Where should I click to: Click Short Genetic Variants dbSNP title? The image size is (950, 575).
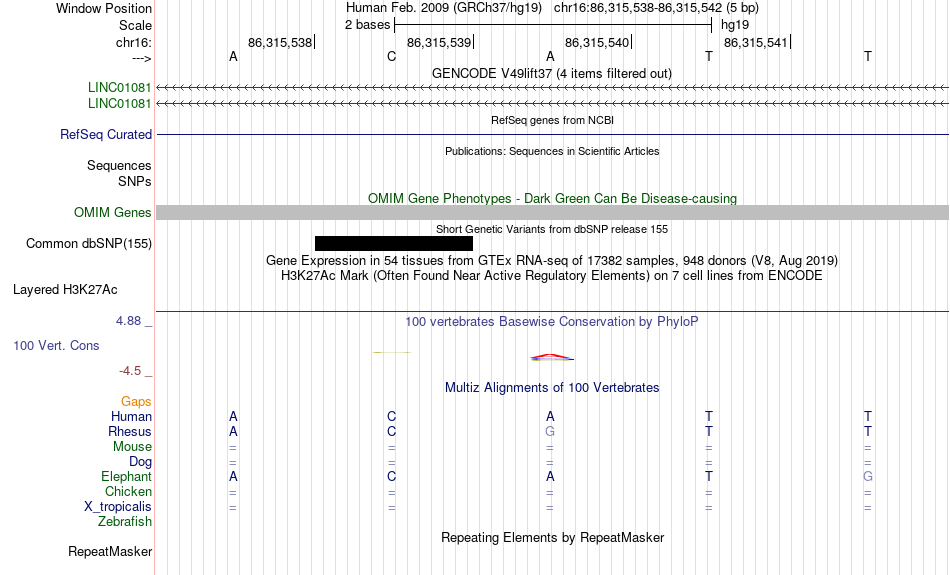pyautogui.click(x=552, y=229)
